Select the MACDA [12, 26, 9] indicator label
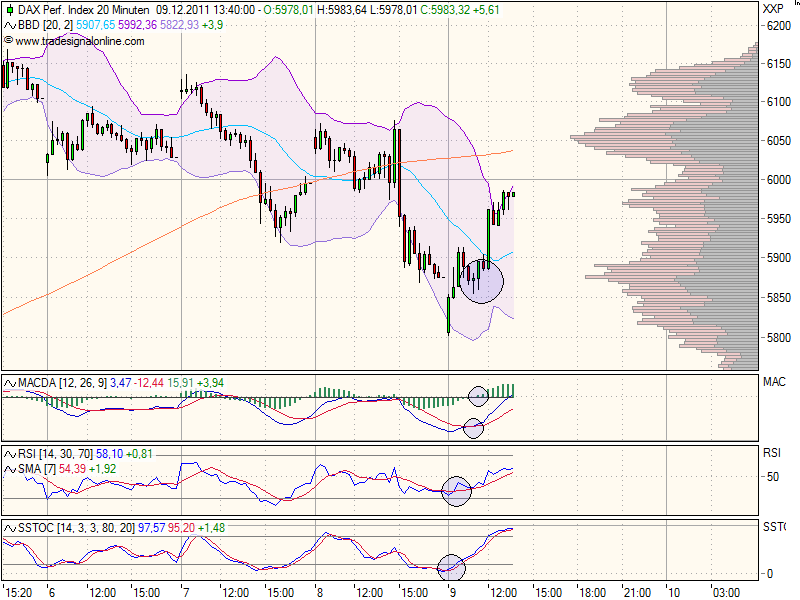The image size is (800, 600). [62, 383]
